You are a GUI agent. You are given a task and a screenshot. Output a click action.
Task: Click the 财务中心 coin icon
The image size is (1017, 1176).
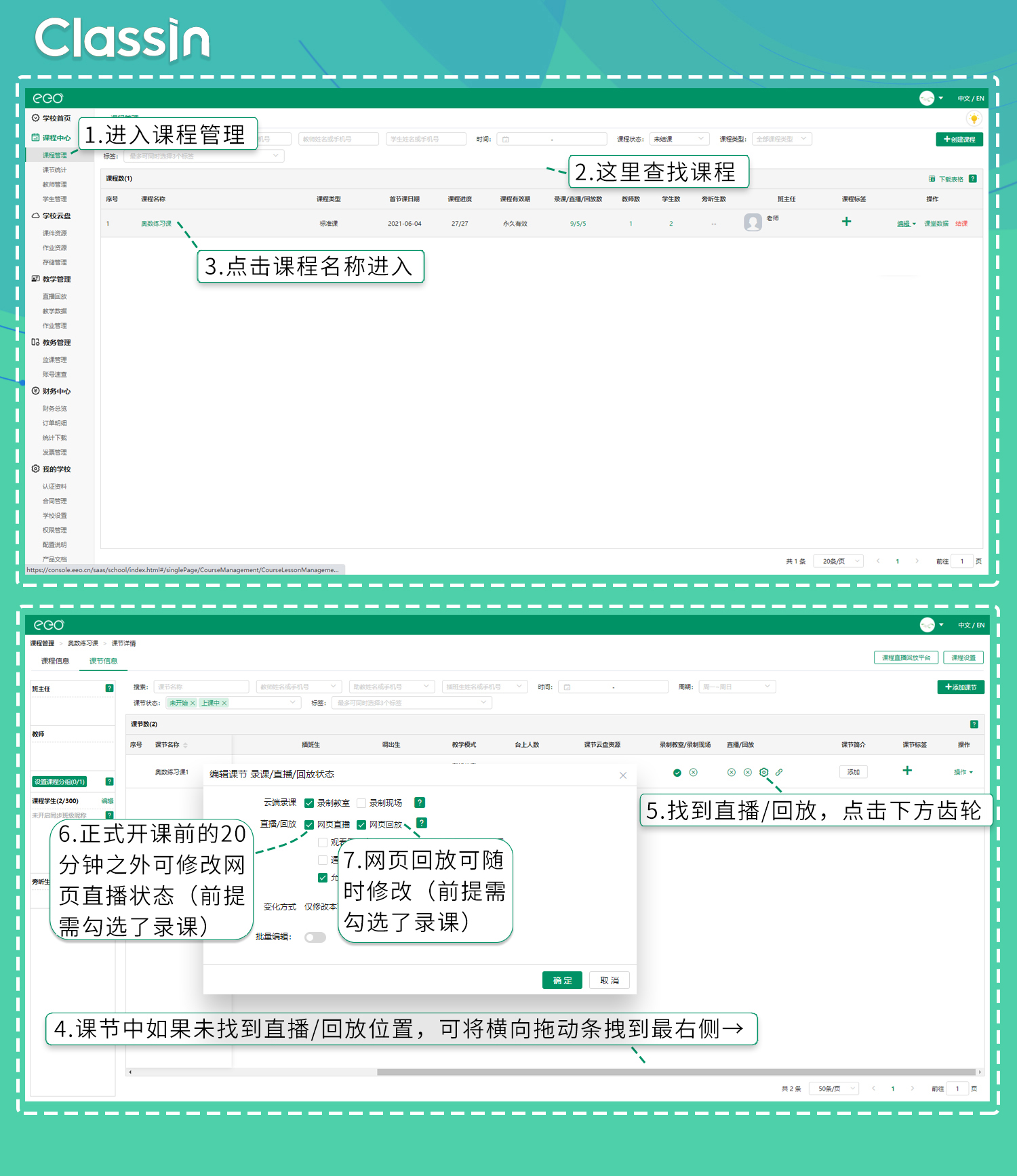tap(35, 391)
